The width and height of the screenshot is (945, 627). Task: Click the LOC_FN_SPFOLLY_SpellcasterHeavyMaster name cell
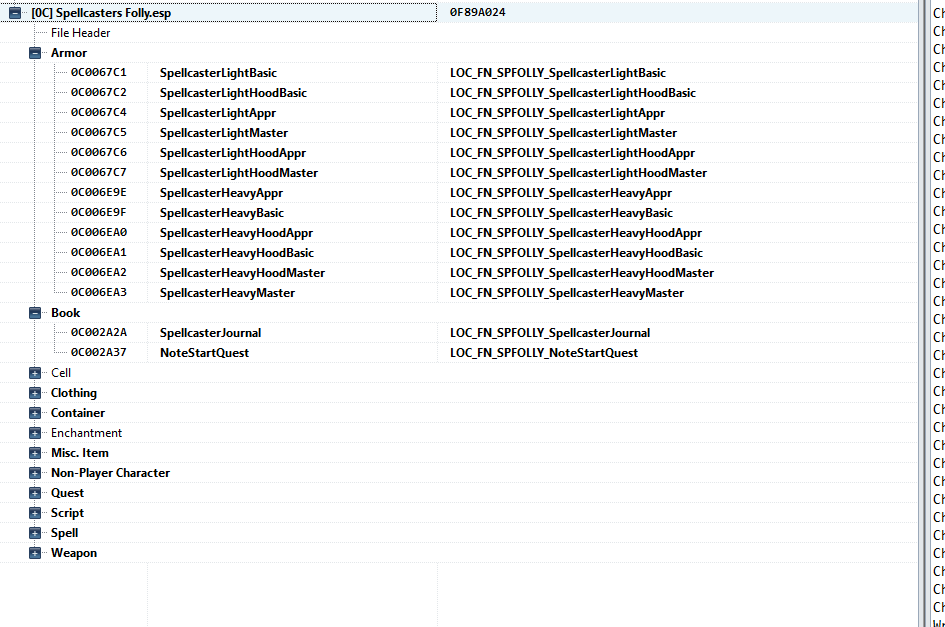[566, 293]
